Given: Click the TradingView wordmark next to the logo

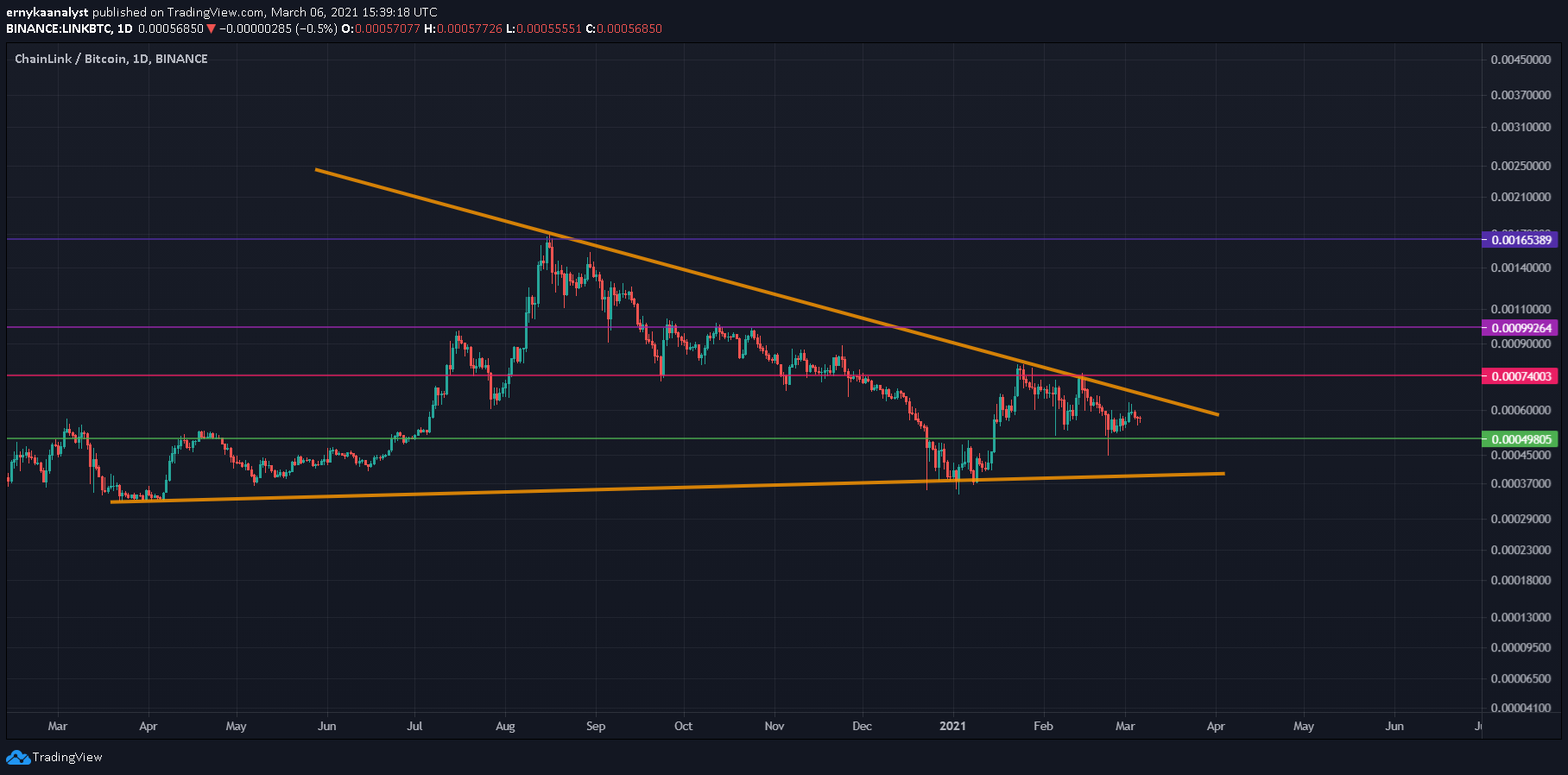Looking at the screenshot, I should tap(67, 758).
